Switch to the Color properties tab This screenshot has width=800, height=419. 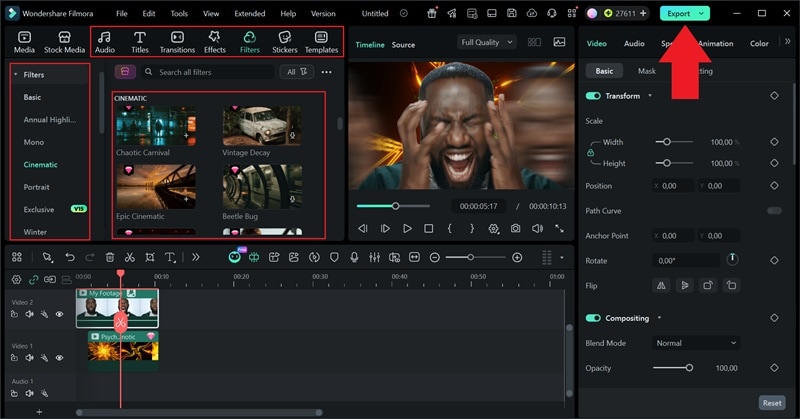tap(759, 43)
